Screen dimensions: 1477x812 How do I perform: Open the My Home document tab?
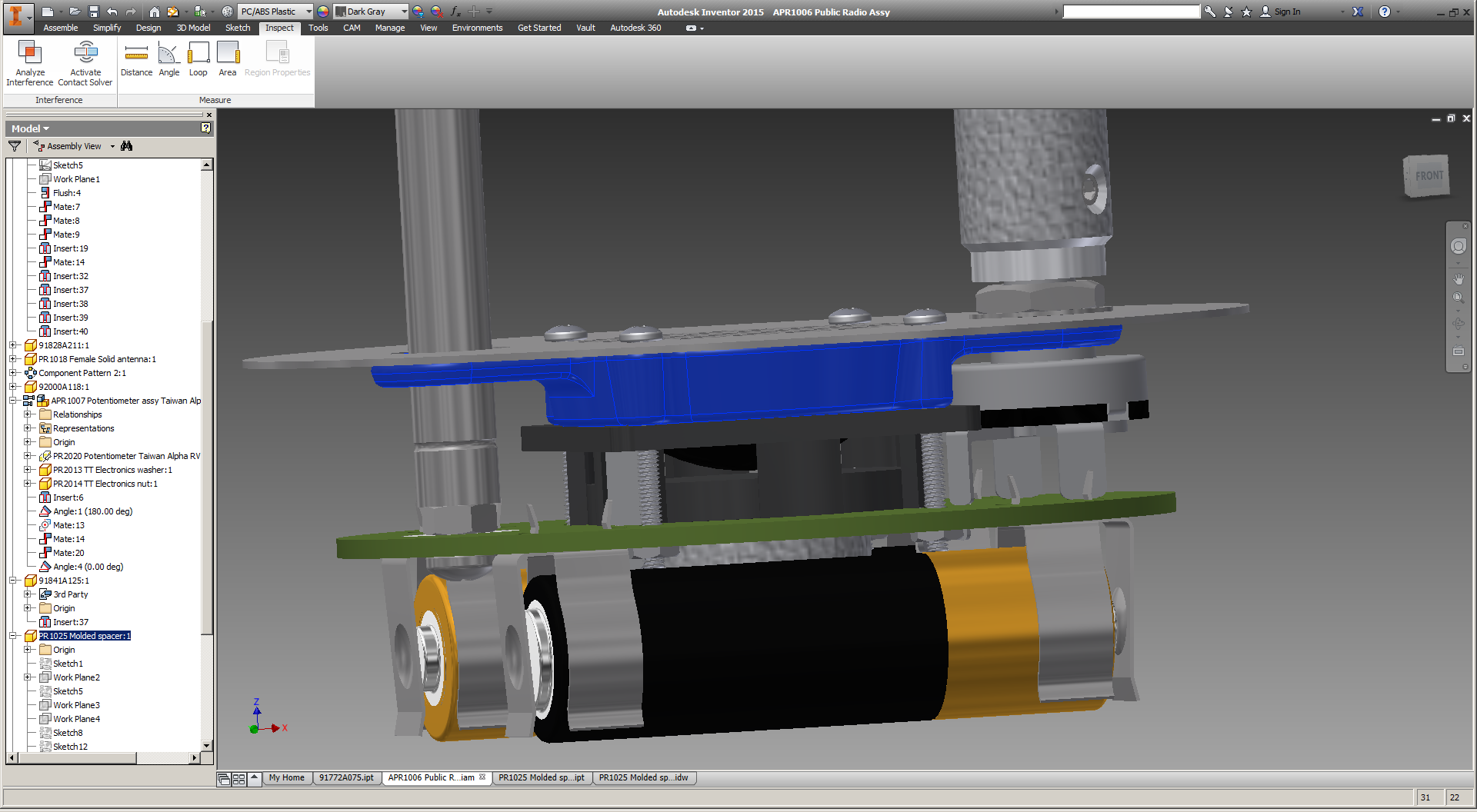tap(286, 777)
